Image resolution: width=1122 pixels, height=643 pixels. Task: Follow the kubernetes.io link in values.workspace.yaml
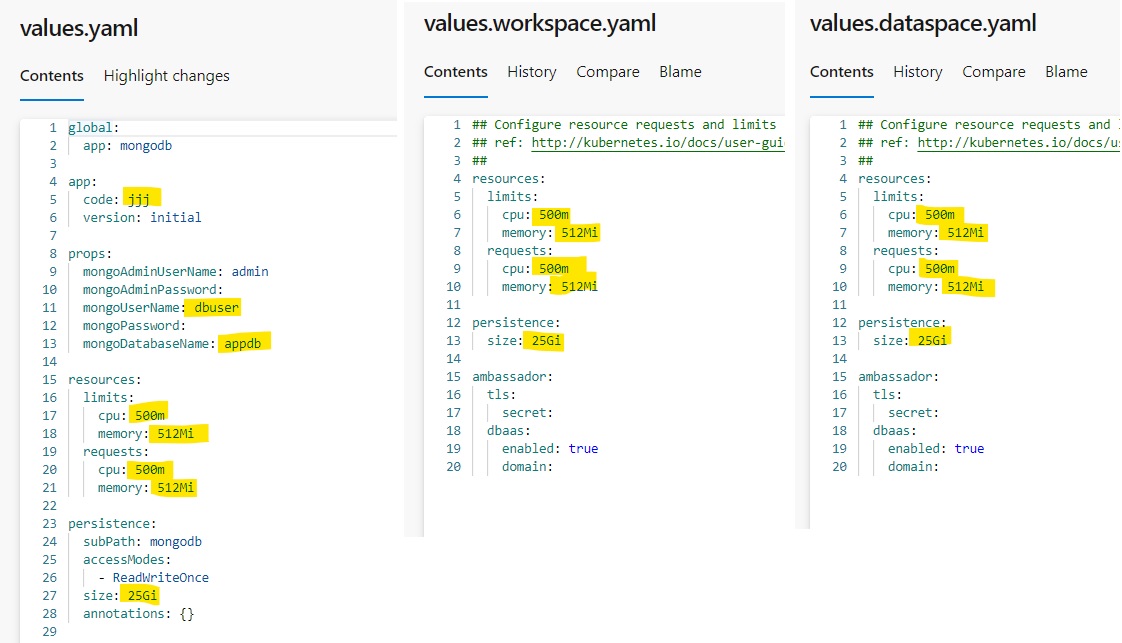657,143
